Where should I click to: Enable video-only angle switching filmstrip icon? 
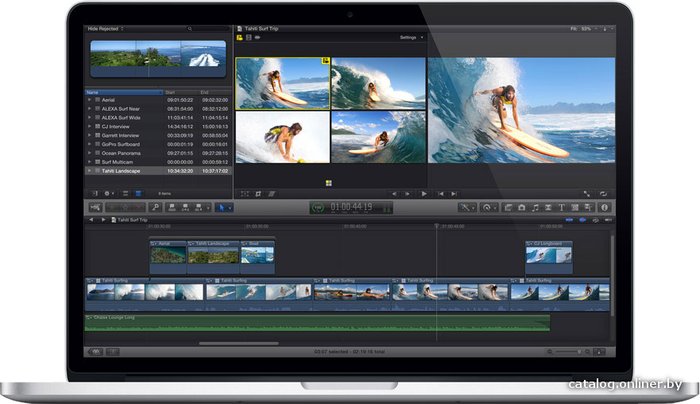[249, 37]
